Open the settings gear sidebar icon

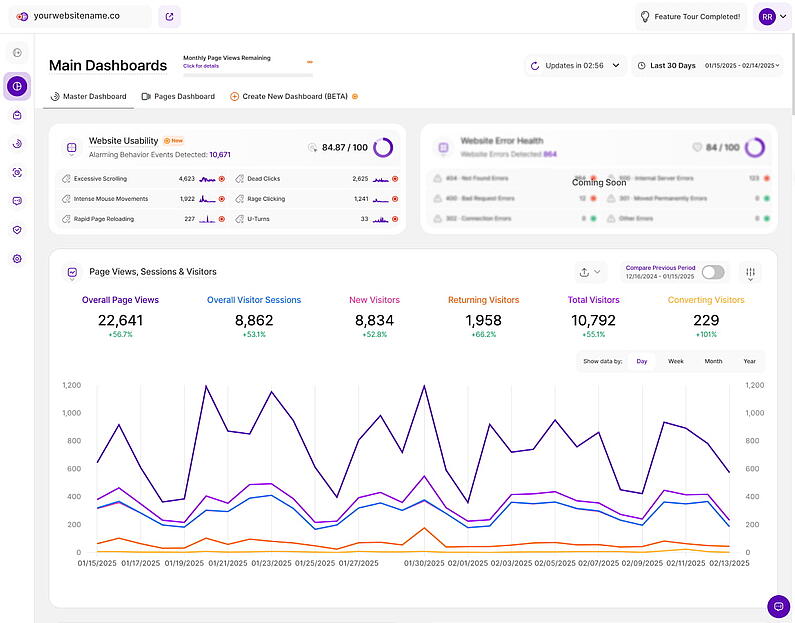17,259
